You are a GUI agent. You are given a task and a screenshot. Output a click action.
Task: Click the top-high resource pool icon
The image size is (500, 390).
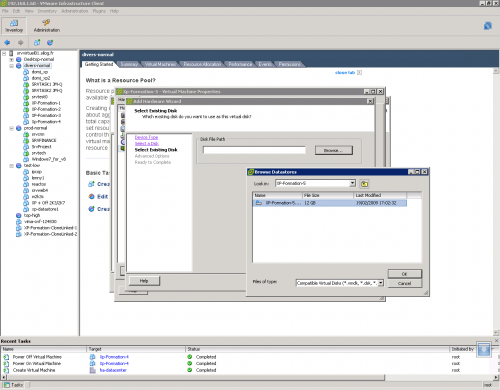[19, 215]
